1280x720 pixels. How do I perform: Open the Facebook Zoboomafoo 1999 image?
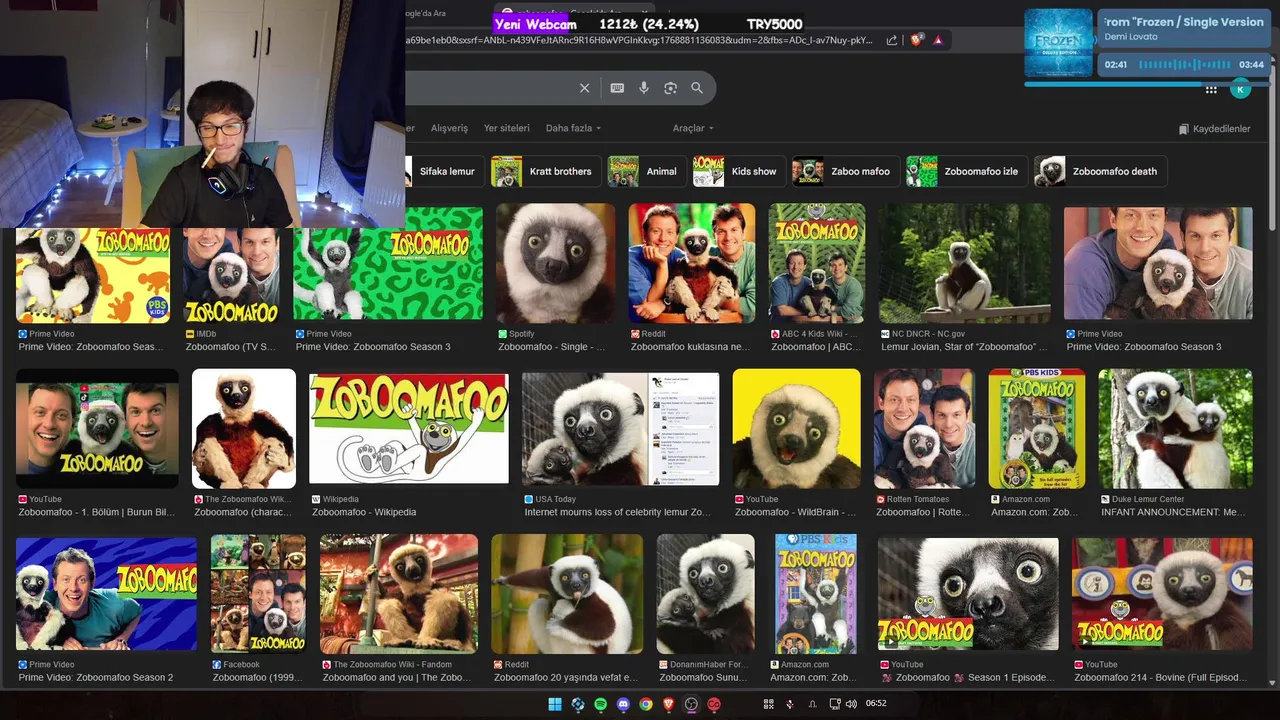pos(258,594)
